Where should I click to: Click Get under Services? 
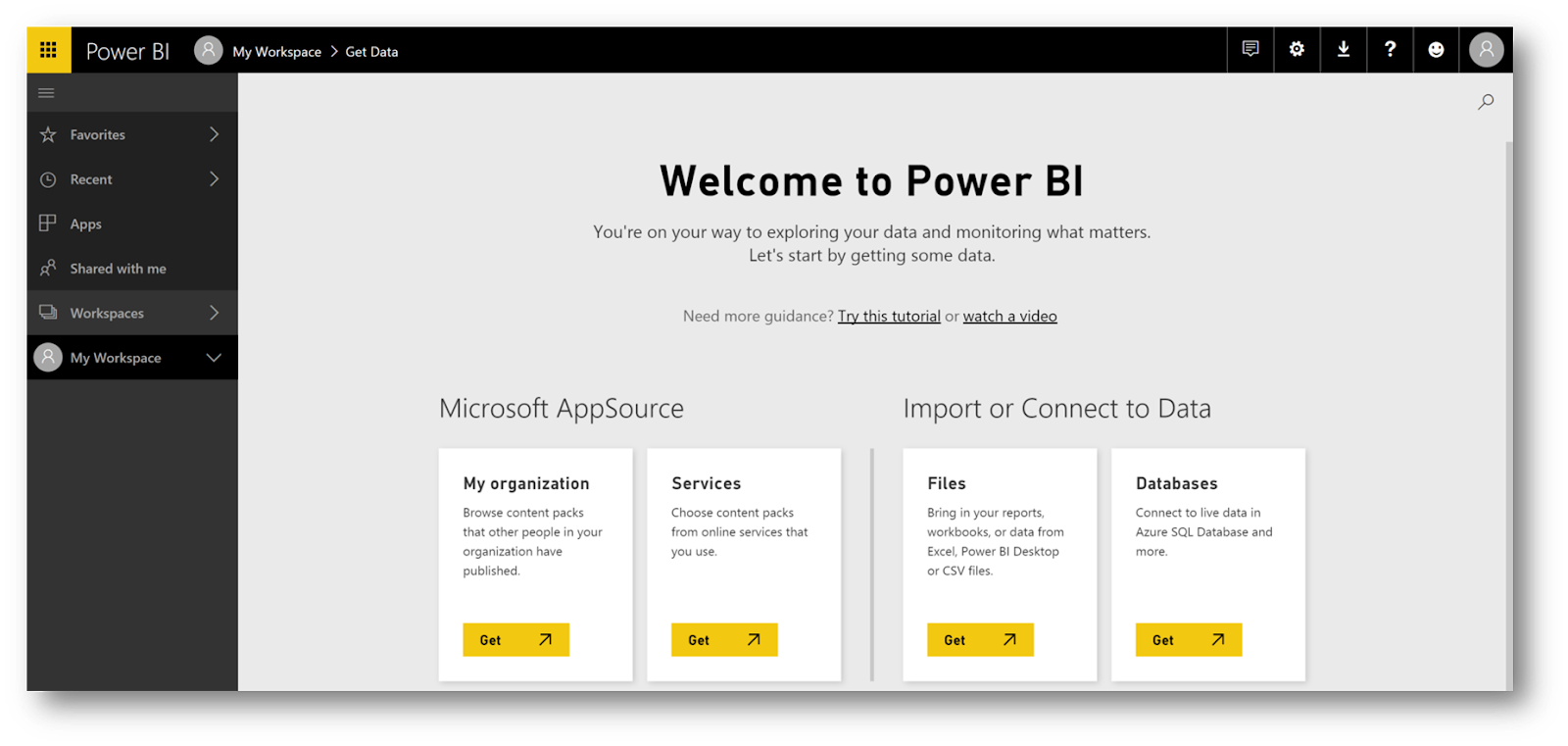[x=724, y=640]
